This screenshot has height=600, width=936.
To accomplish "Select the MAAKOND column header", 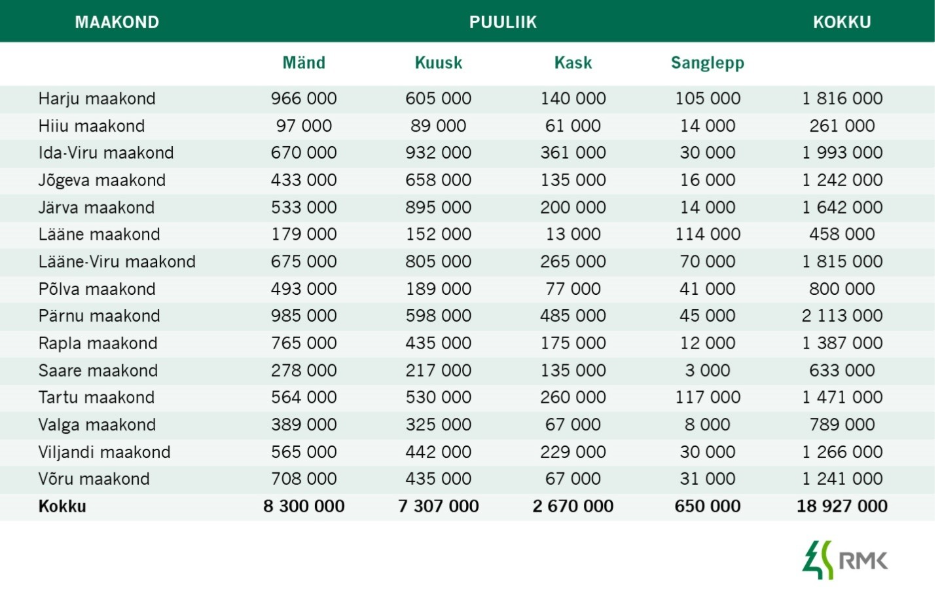I will click(x=116, y=22).
